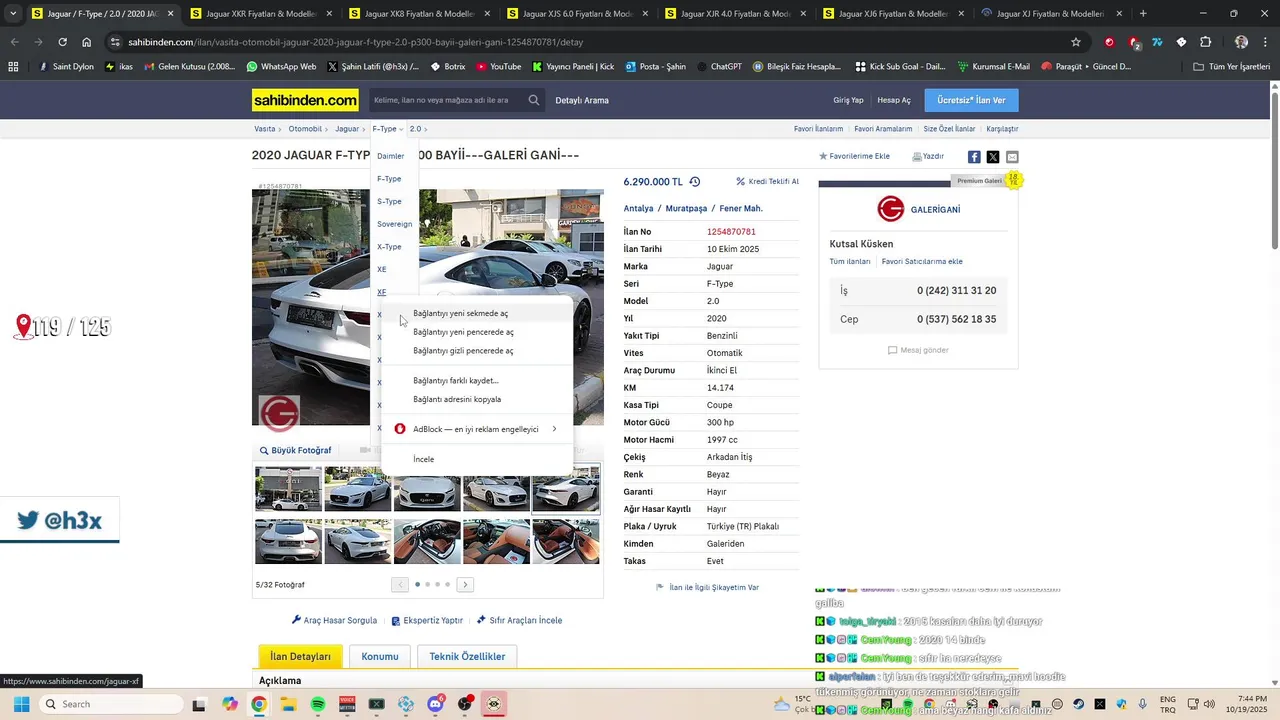Screen dimensions: 1280x720
Task: Select X-Type in series dropdown
Action: tap(389, 247)
